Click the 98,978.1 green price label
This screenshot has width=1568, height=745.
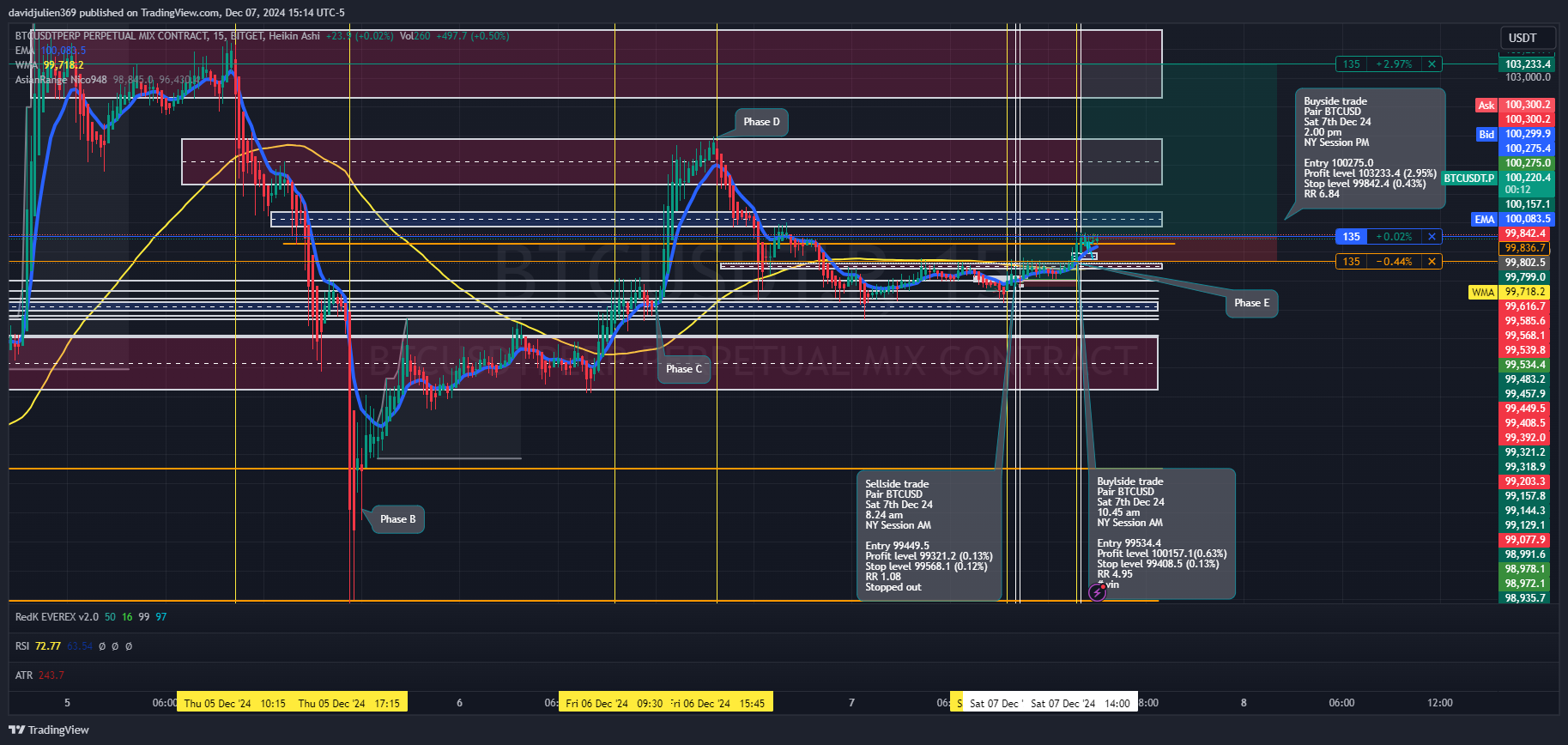tap(1525, 569)
